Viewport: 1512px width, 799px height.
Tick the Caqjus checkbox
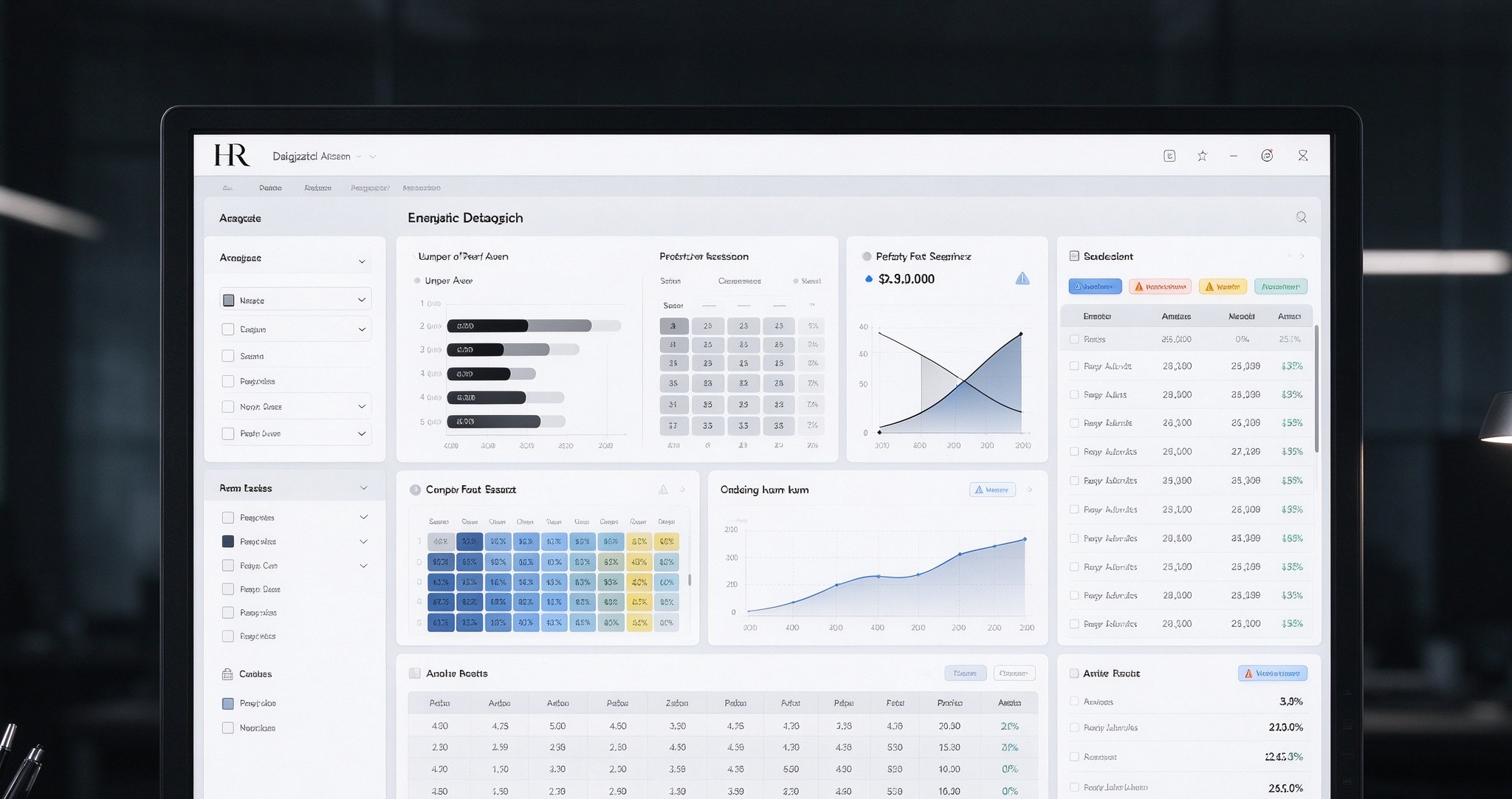tap(228, 329)
